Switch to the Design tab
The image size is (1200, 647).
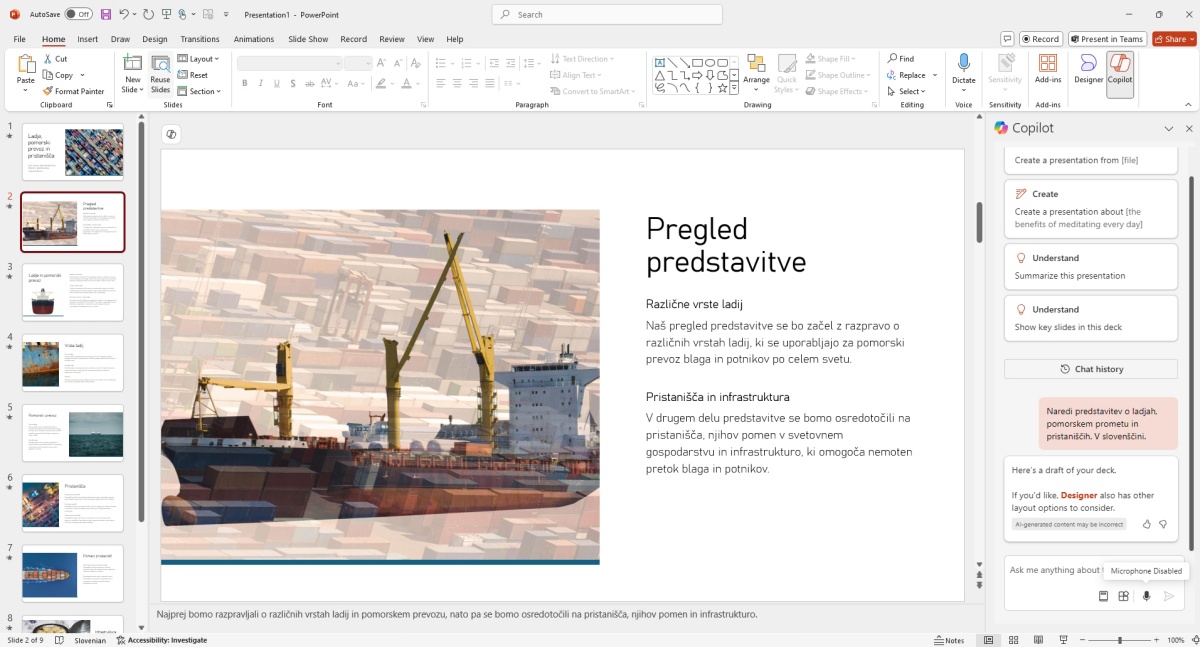point(155,39)
